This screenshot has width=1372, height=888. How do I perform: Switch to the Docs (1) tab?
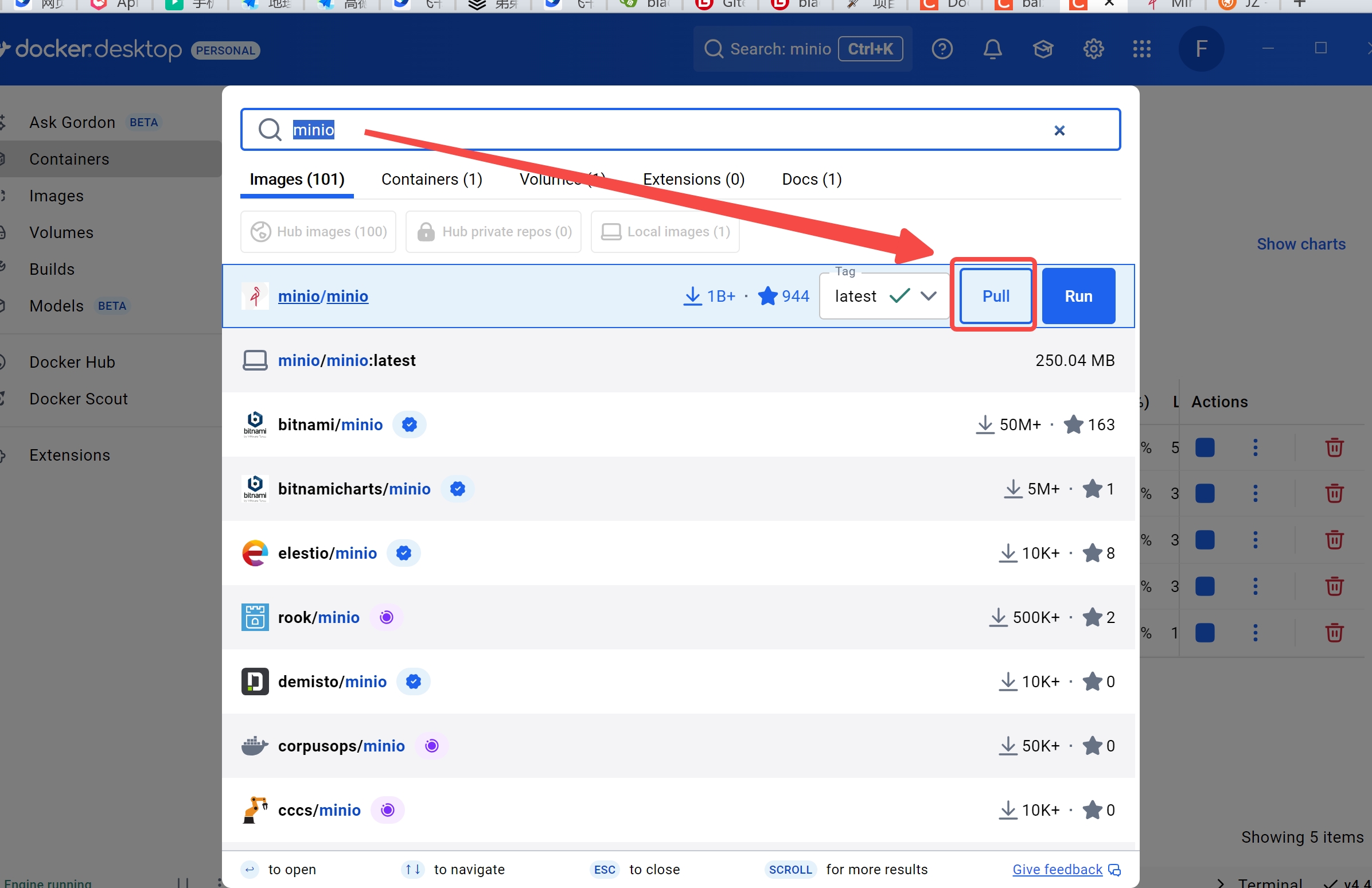click(812, 180)
